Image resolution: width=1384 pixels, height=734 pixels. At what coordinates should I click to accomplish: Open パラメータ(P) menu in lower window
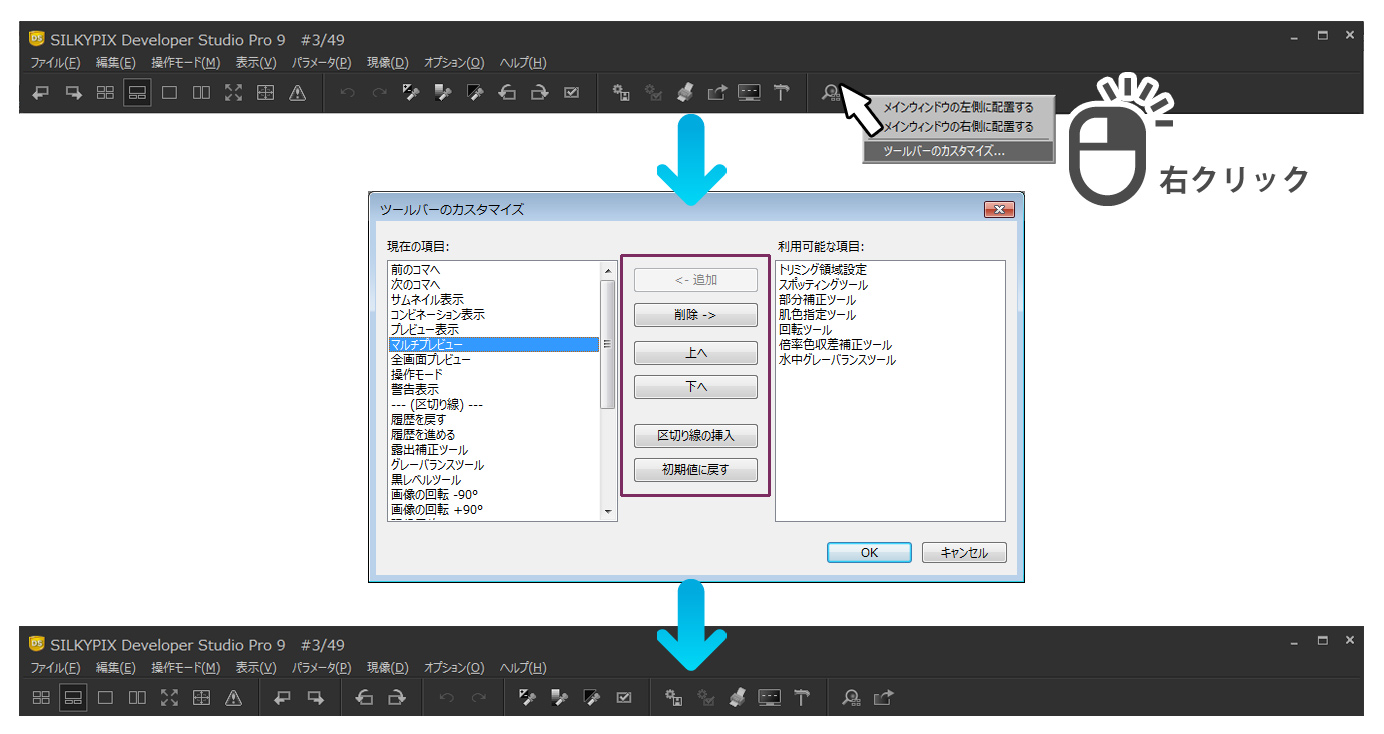point(321,668)
